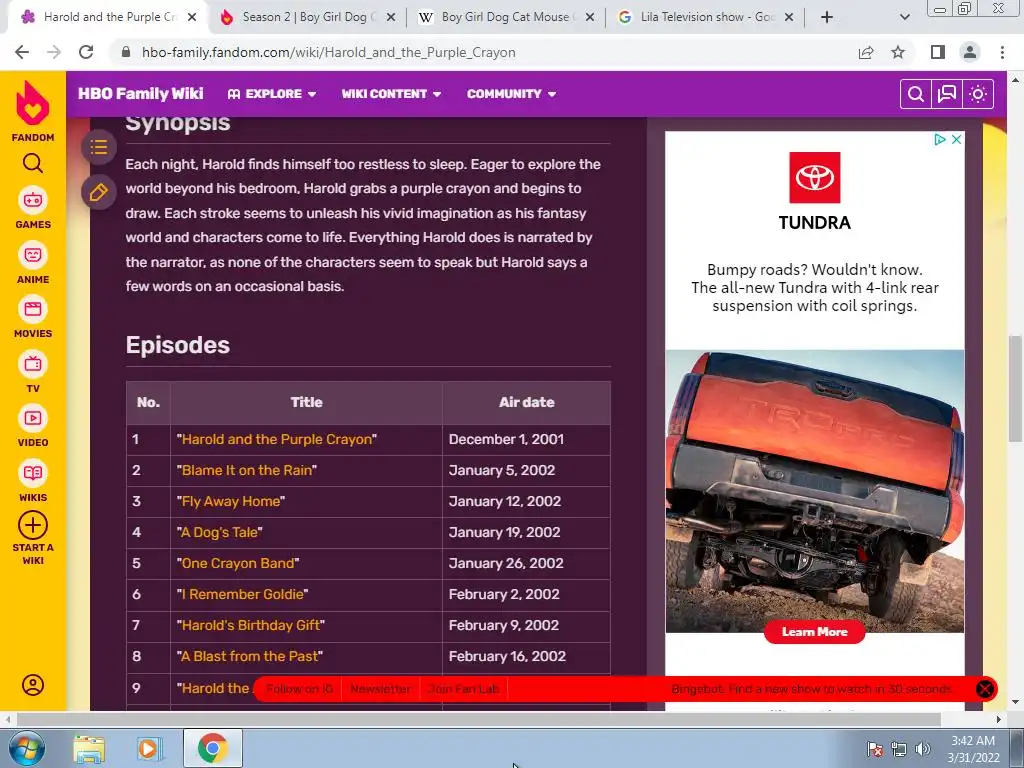Screen dimensions: 1024x768
Task: Click the browser forward arrow
Action: pos(54,52)
